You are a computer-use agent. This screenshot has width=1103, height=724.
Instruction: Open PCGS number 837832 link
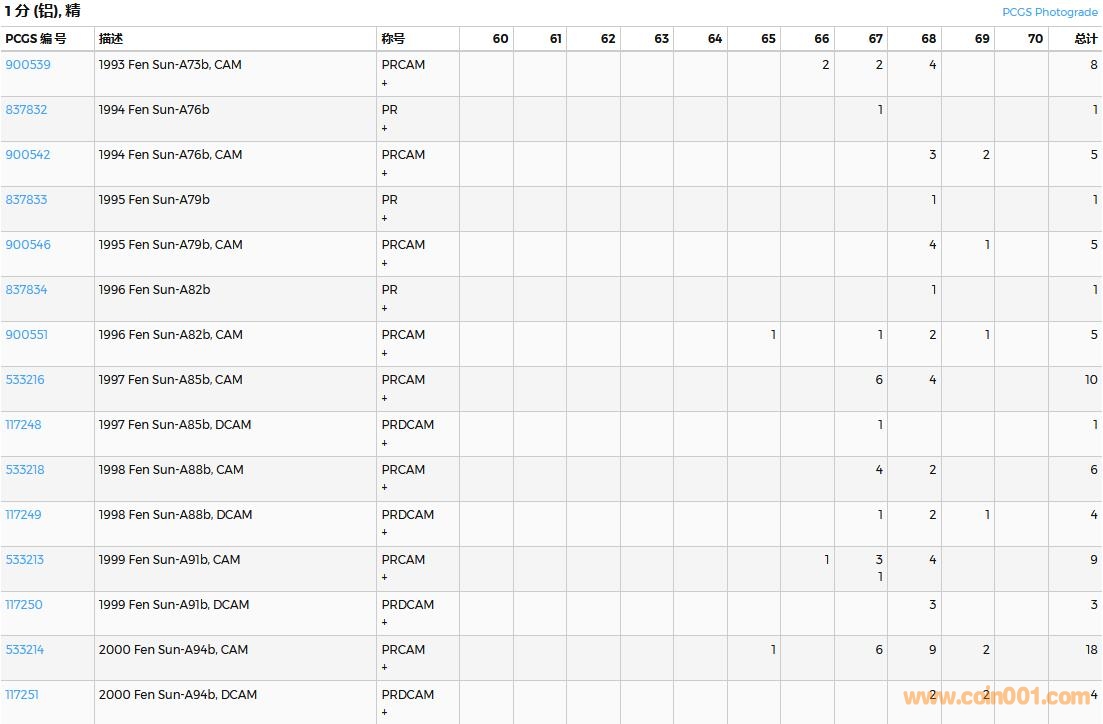27,110
